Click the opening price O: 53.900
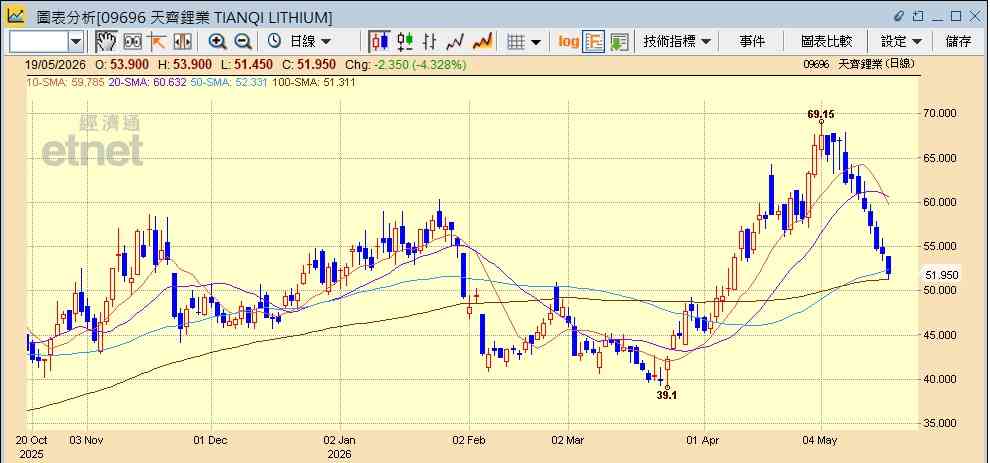The width and height of the screenshot is (990, 463). (123, 64)
